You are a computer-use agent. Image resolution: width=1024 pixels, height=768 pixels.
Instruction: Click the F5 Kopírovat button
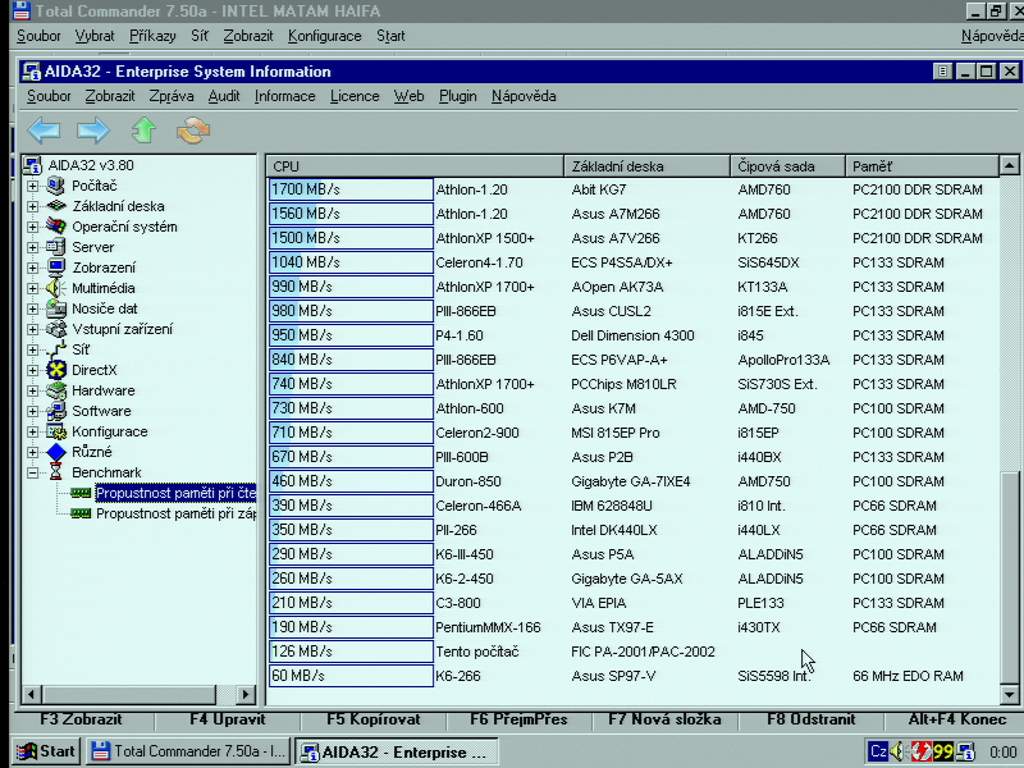click(x=374, y=720)
